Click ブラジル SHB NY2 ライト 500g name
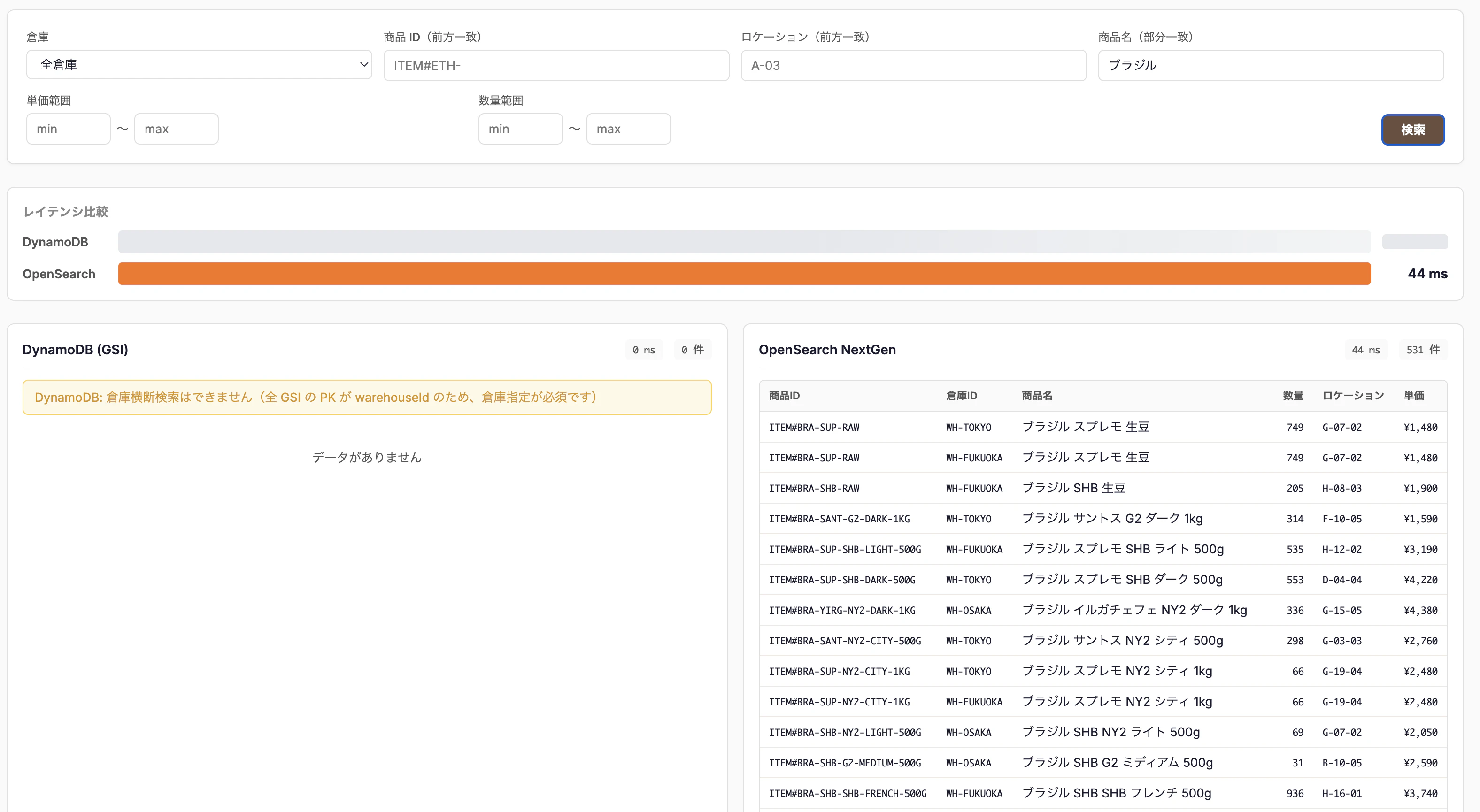Image resolution: width=1480 pixels, height=812 pixels. (x=1110, y=732)
